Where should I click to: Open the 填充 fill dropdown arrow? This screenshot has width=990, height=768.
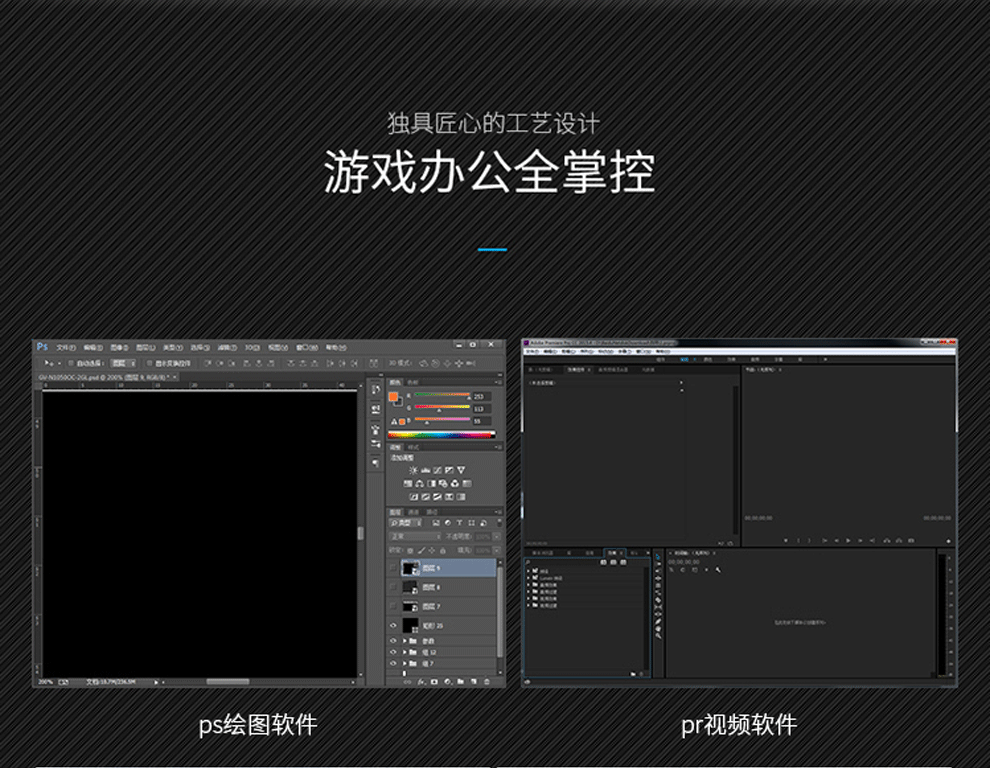point(497,551)
